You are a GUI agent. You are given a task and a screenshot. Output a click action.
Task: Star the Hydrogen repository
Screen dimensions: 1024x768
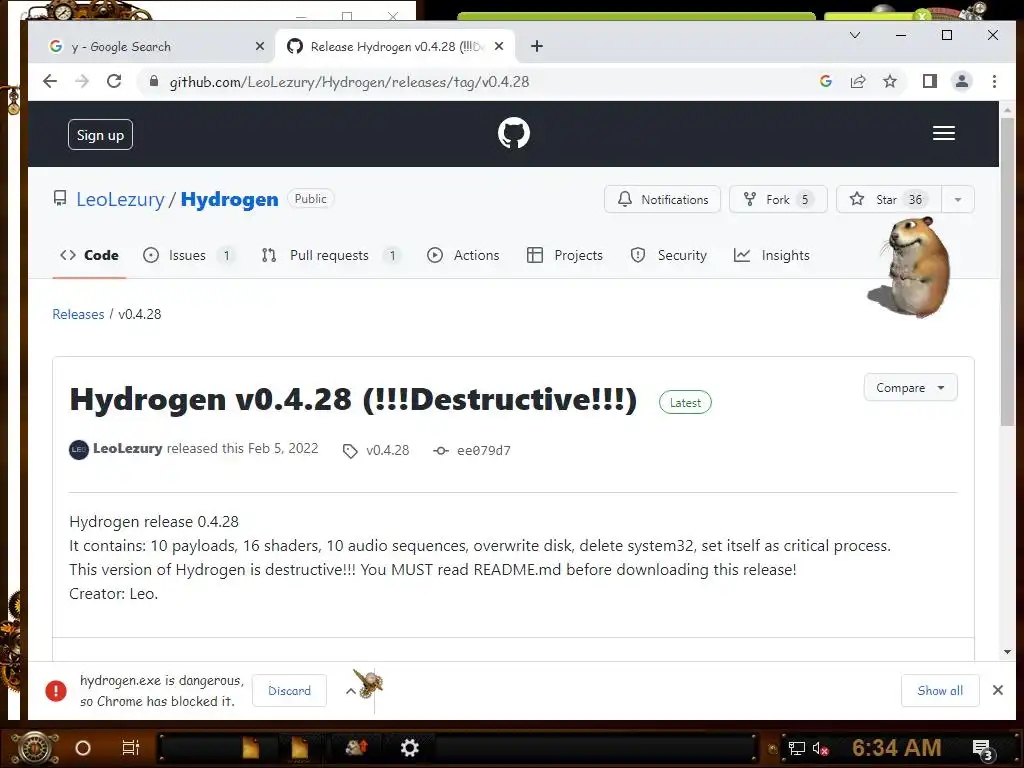889,199
